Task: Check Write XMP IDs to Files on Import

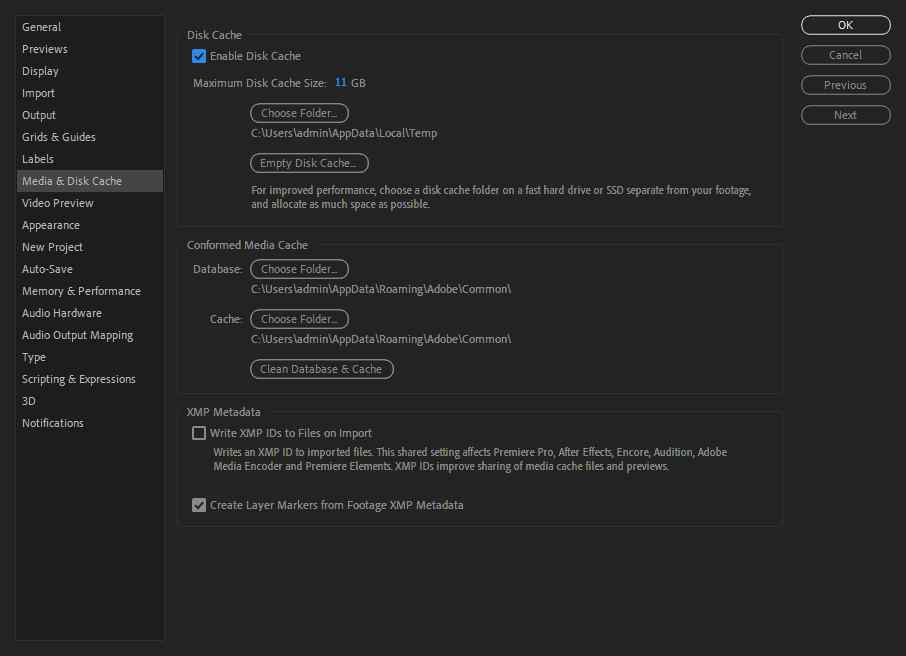Action: (199, 434)
